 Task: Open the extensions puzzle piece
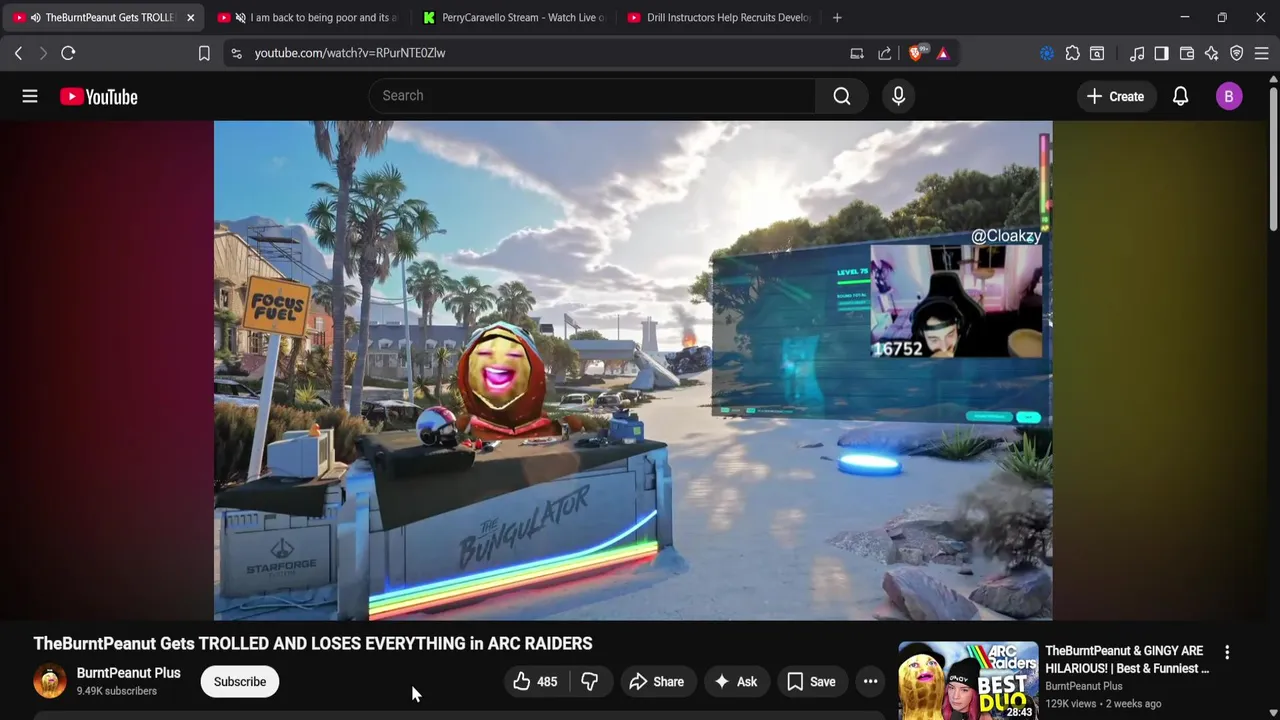pyautogui.click(x=1072, y=53)
